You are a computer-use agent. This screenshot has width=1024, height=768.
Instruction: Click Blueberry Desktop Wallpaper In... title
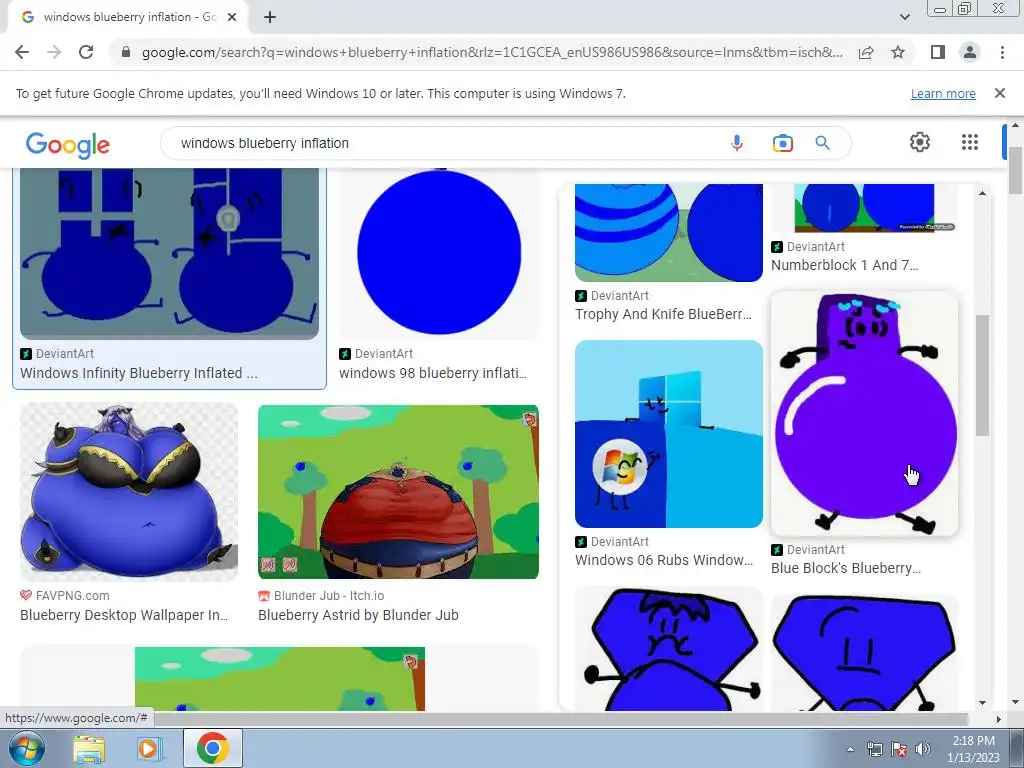[x=124, y=615]
